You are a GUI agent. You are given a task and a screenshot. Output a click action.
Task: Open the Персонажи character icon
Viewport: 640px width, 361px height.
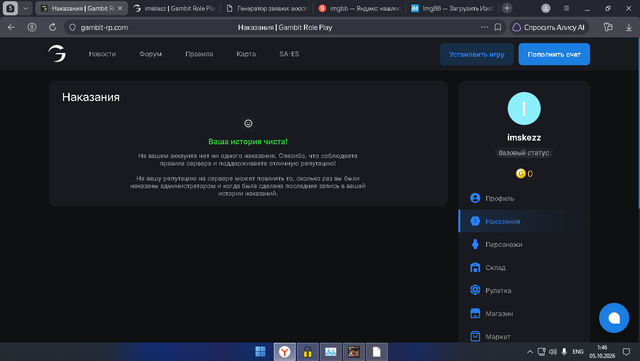pos(475,244)
